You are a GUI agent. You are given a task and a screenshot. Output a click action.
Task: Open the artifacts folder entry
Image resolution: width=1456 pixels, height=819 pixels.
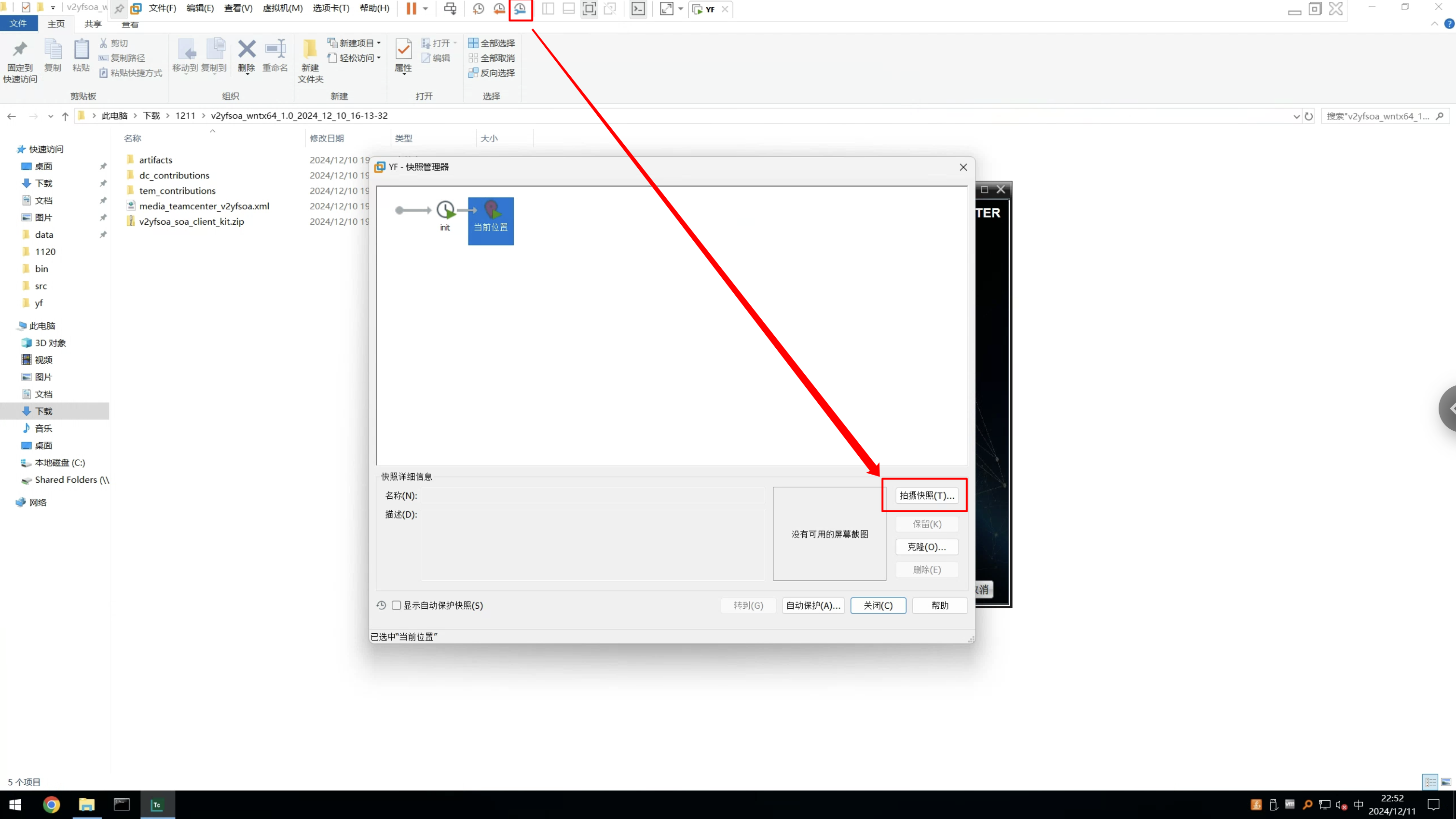[155, 160]
